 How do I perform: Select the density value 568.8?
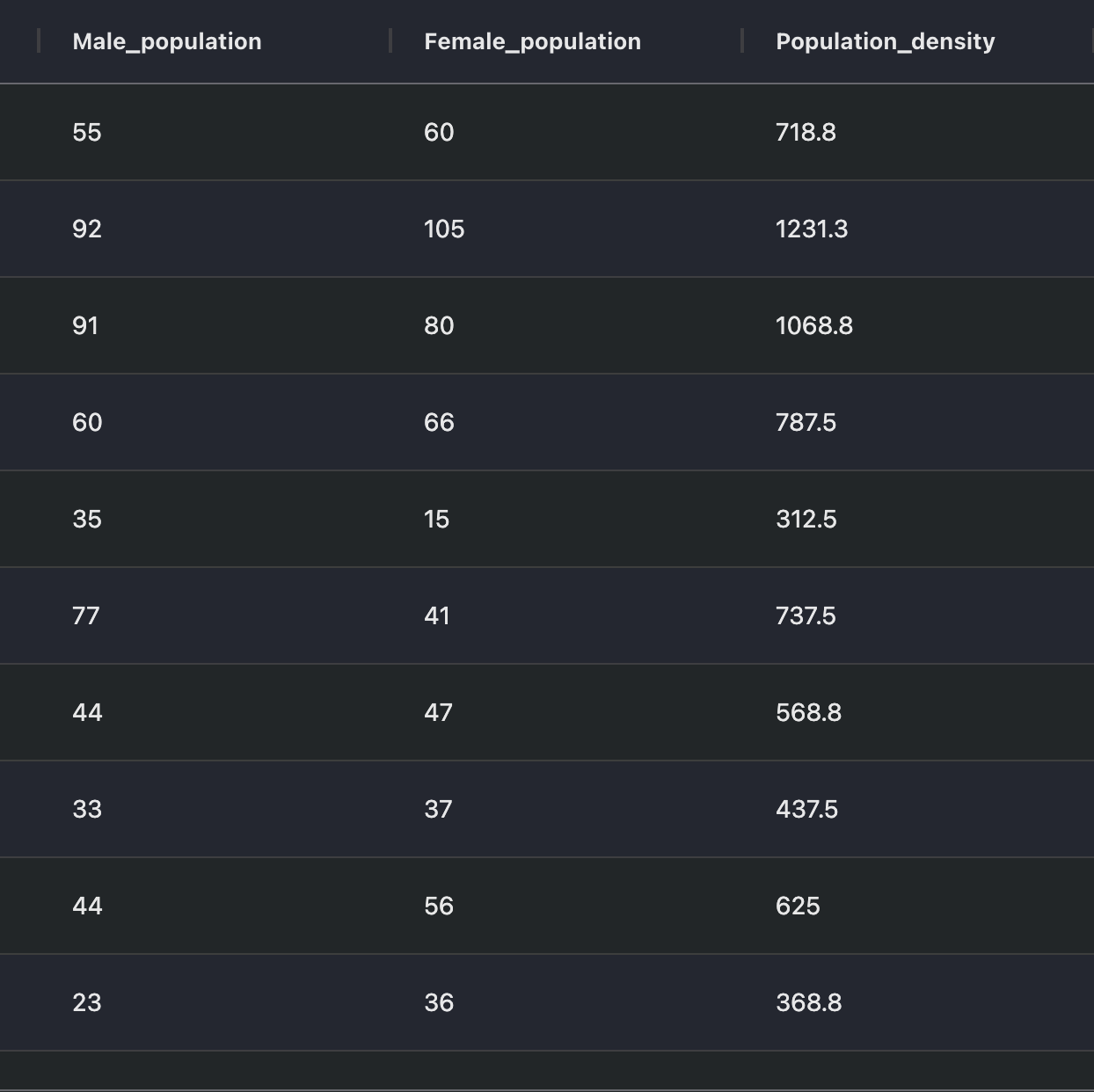point(807,713)
